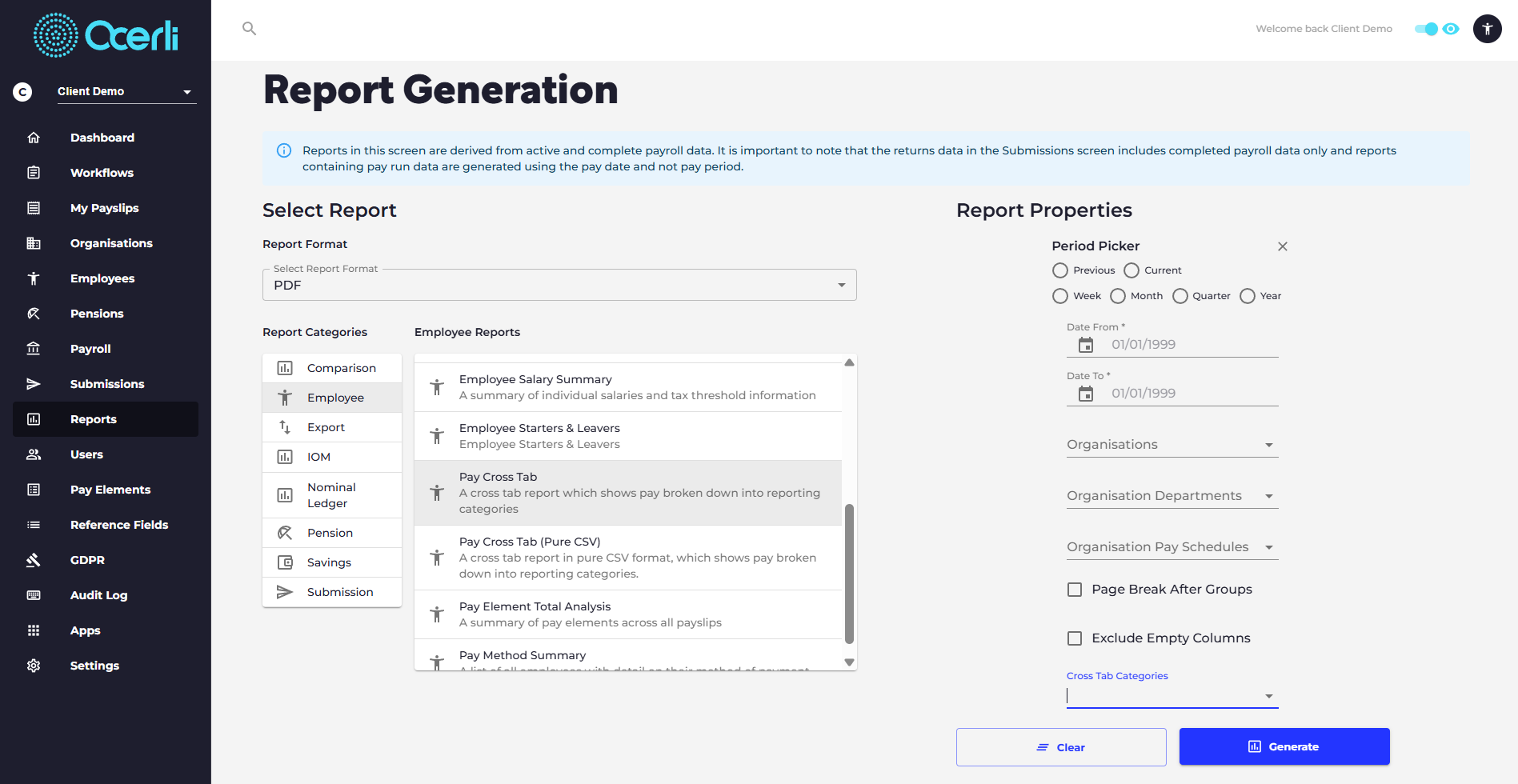Viewport: 1518px width, 784px height.
Task: Select the Savings report category
Action: 332,562
